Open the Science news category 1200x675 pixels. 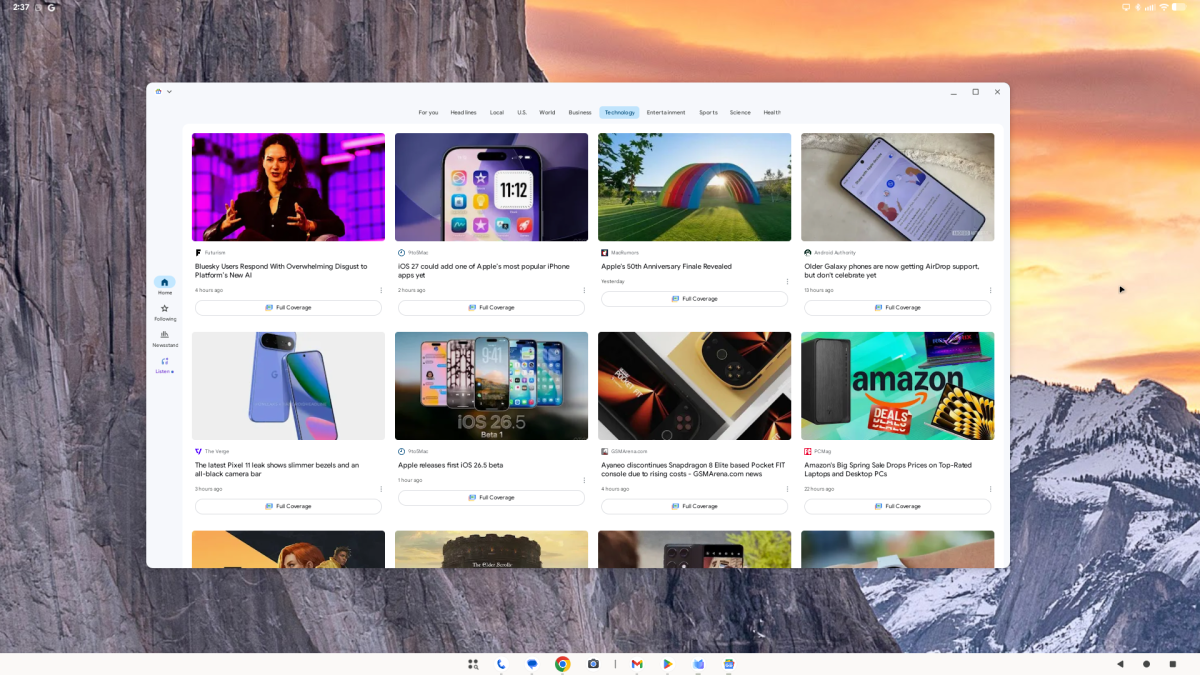pos(740,112)
